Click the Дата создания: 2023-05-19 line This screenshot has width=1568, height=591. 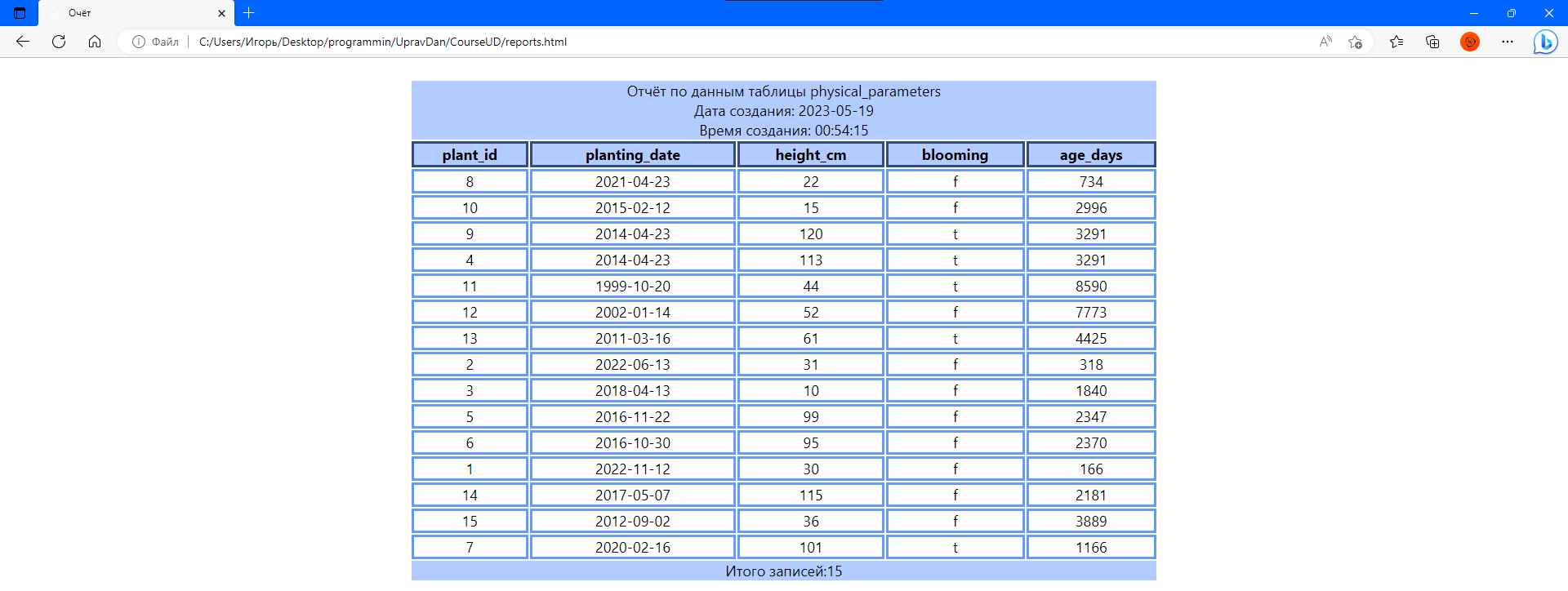pyautogui.click(x=784, y=111)
